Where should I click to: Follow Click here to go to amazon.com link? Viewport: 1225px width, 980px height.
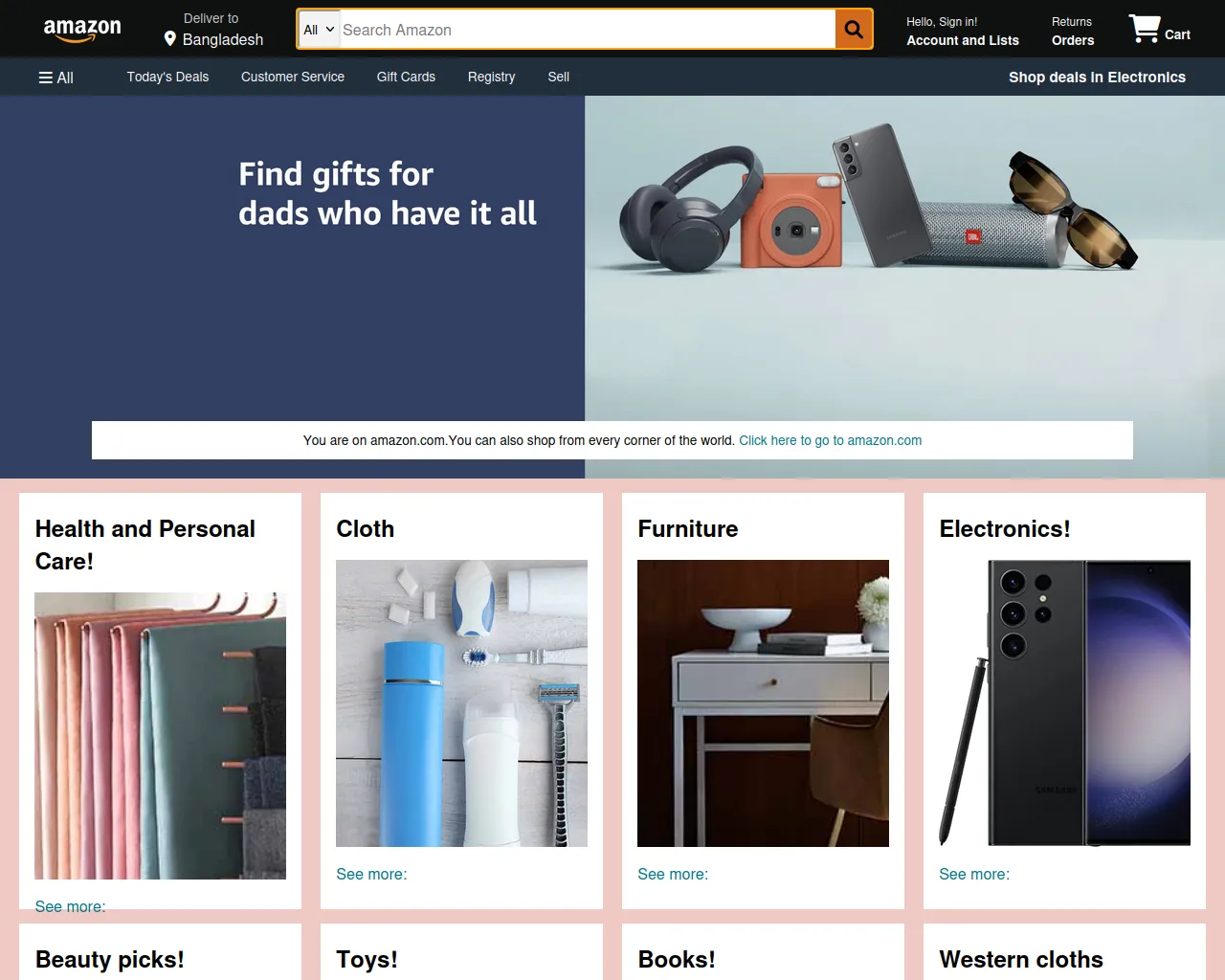[x=830, y=440]
